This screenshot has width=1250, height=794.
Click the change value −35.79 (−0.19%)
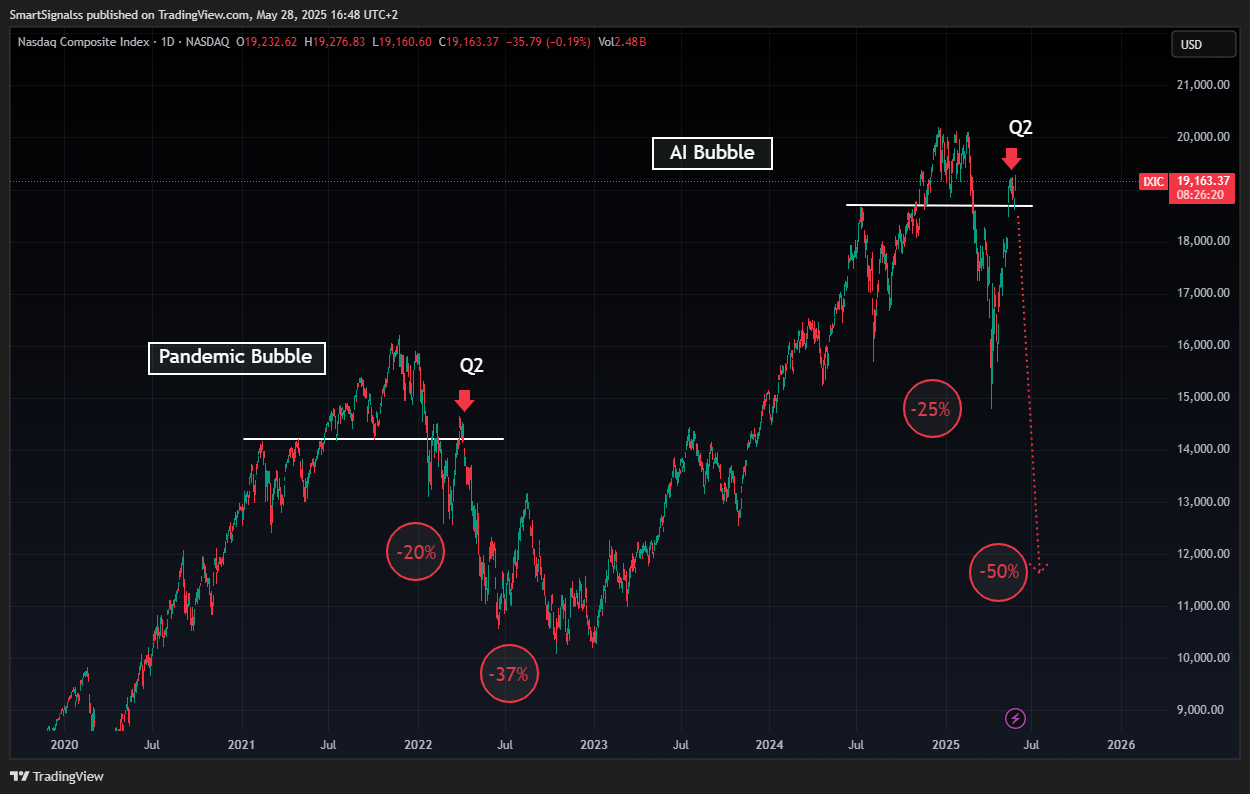coord(548,42)
